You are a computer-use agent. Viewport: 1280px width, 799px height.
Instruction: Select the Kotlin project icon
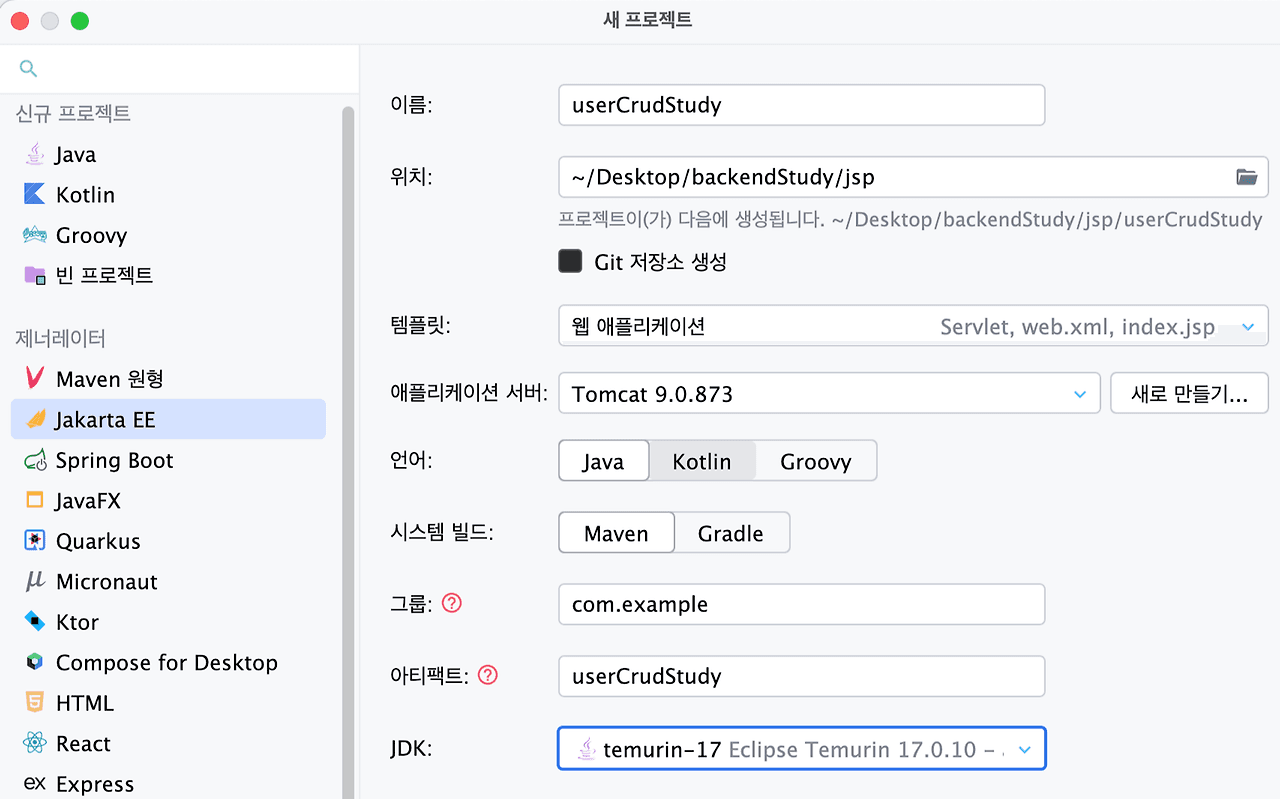(35, 194)
